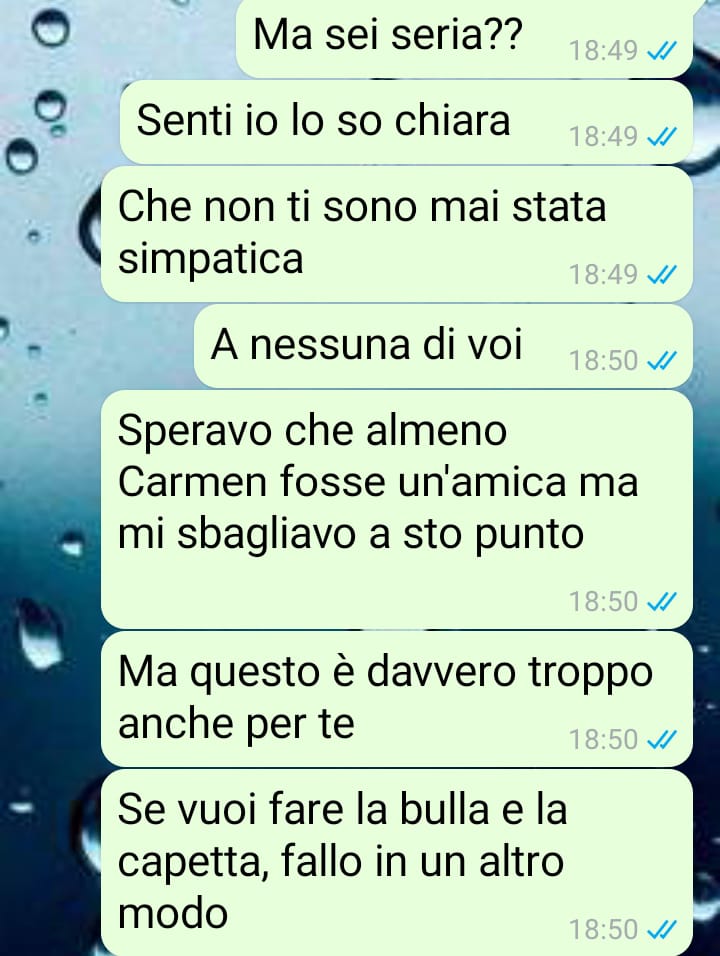The height and width of the screenshot is (956, 720).
Task: Select the 'Se vuoi fare la bulla' message
Action: click(397, 863)
